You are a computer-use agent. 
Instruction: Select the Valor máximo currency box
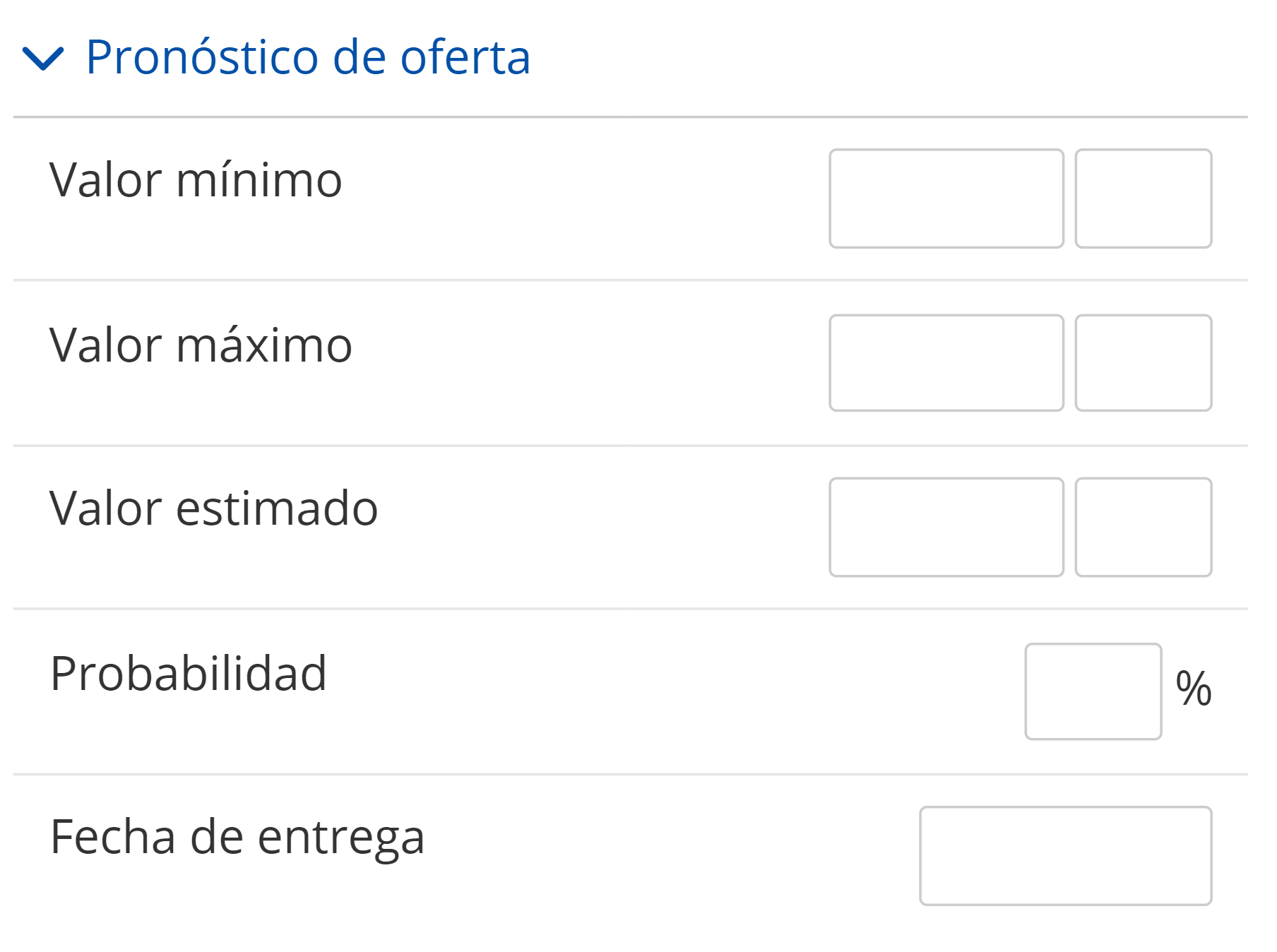1143,363
